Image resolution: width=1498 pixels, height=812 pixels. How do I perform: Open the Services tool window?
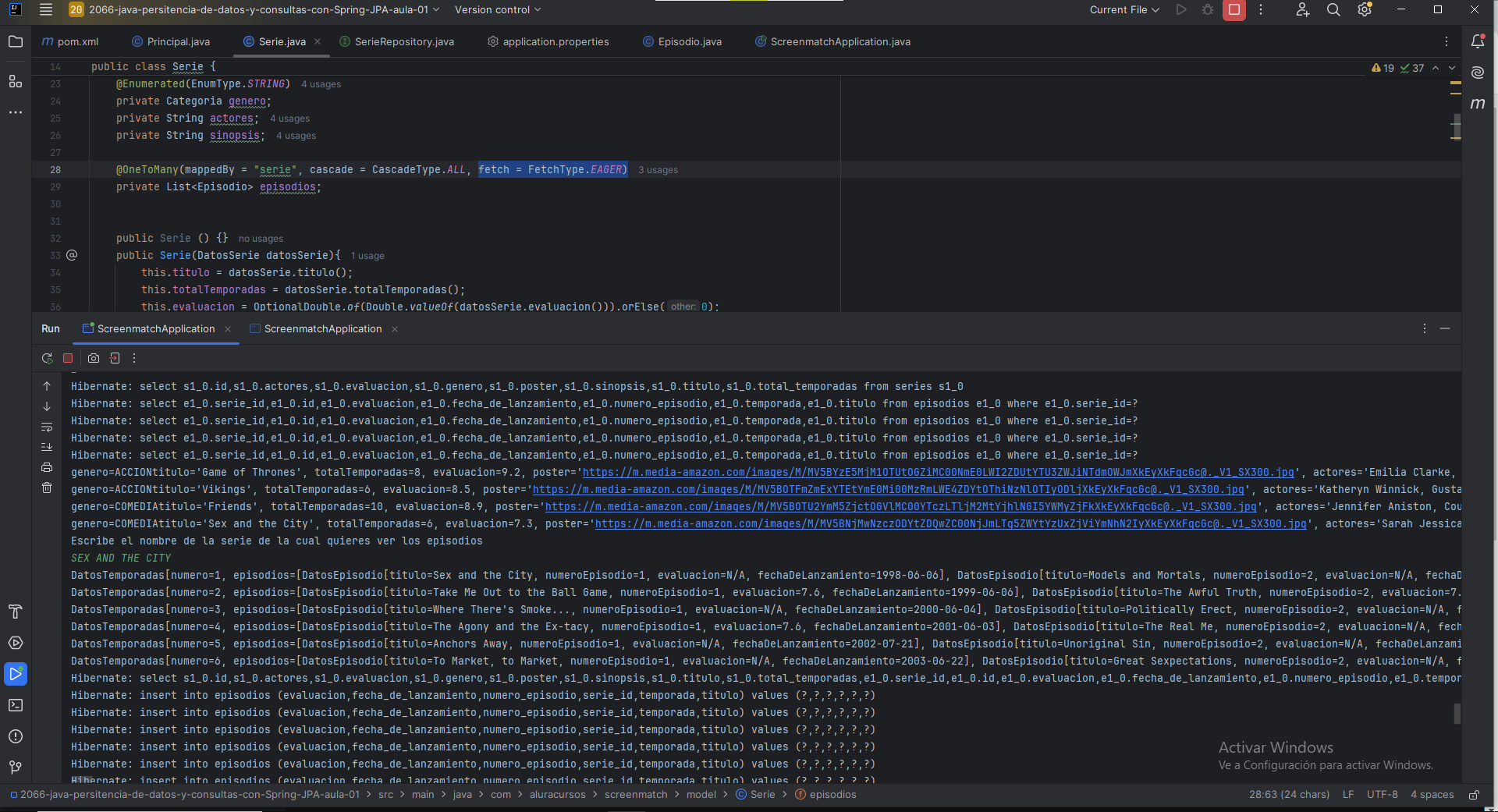16,643
